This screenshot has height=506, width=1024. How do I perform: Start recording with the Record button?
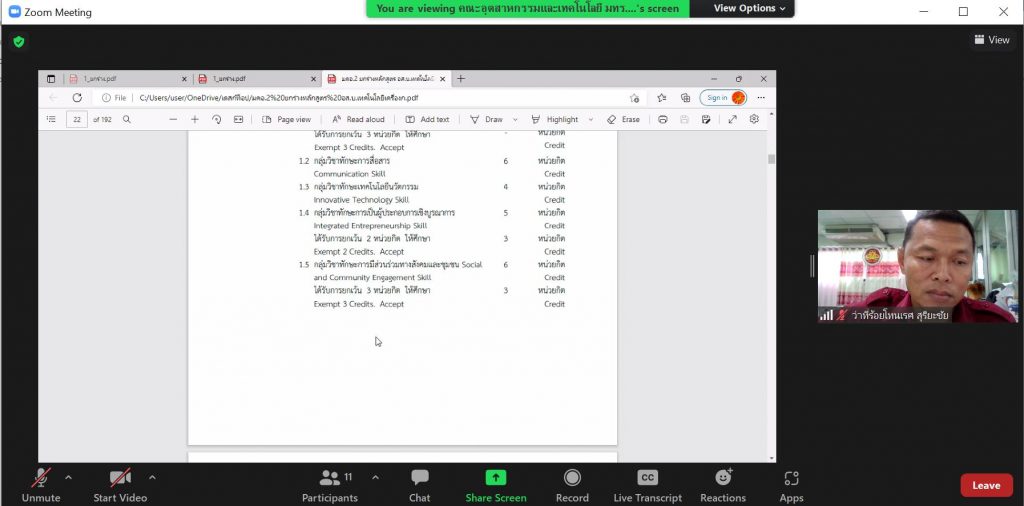572,485
